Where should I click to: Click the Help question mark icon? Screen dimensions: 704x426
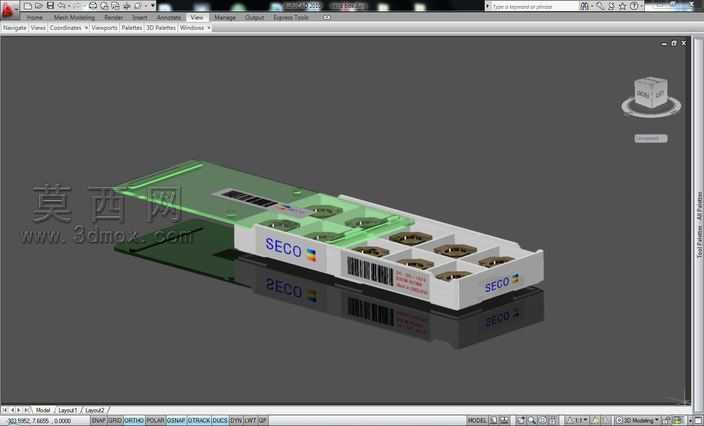click(x=634, y=6)
